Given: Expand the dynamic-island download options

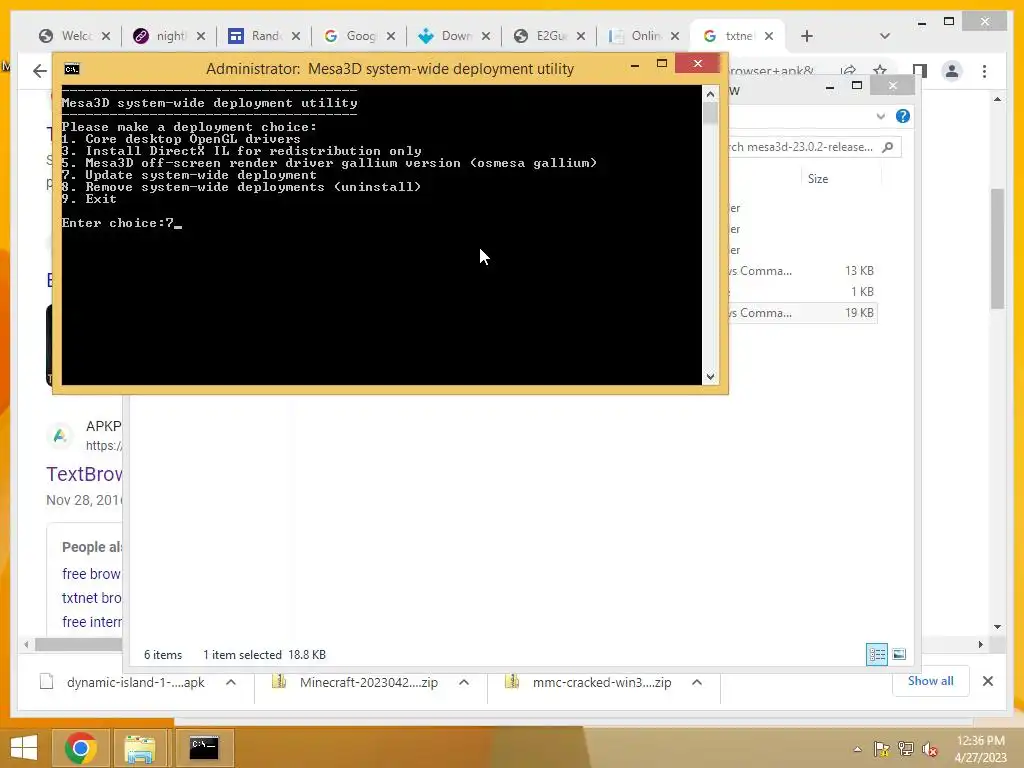Looking at the screenshot, I should [x=231, y=682].
